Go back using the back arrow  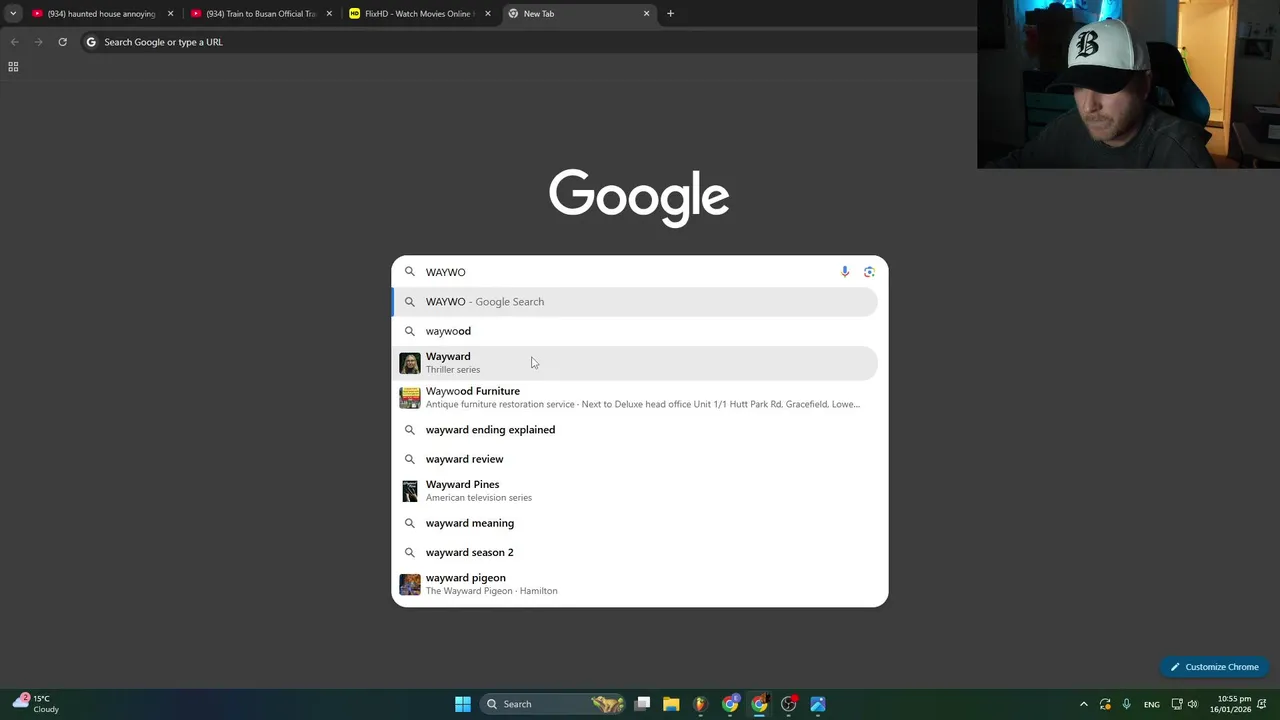pyautogui.click(x=14, y=42)
